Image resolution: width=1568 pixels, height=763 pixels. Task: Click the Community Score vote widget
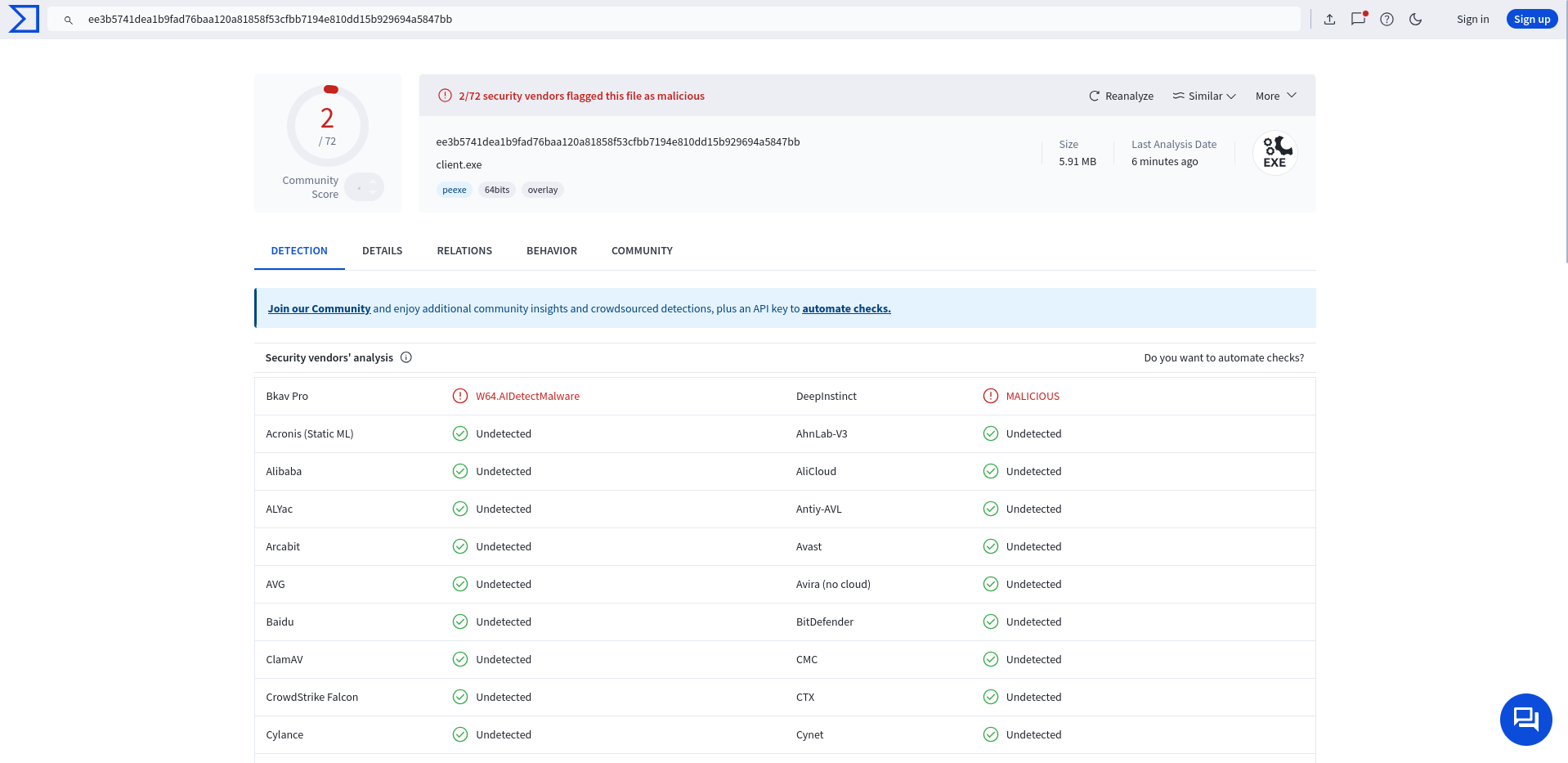click(365, 187)
